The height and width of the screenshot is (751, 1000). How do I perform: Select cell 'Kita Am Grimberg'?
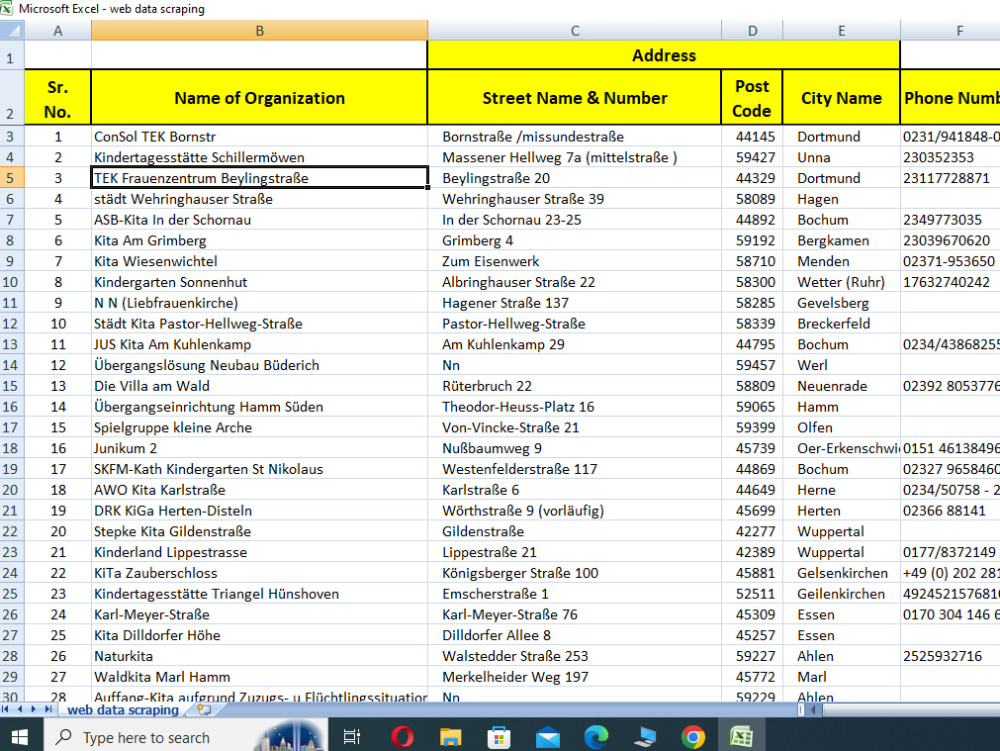pyautogui.click(x=259, y=240)
